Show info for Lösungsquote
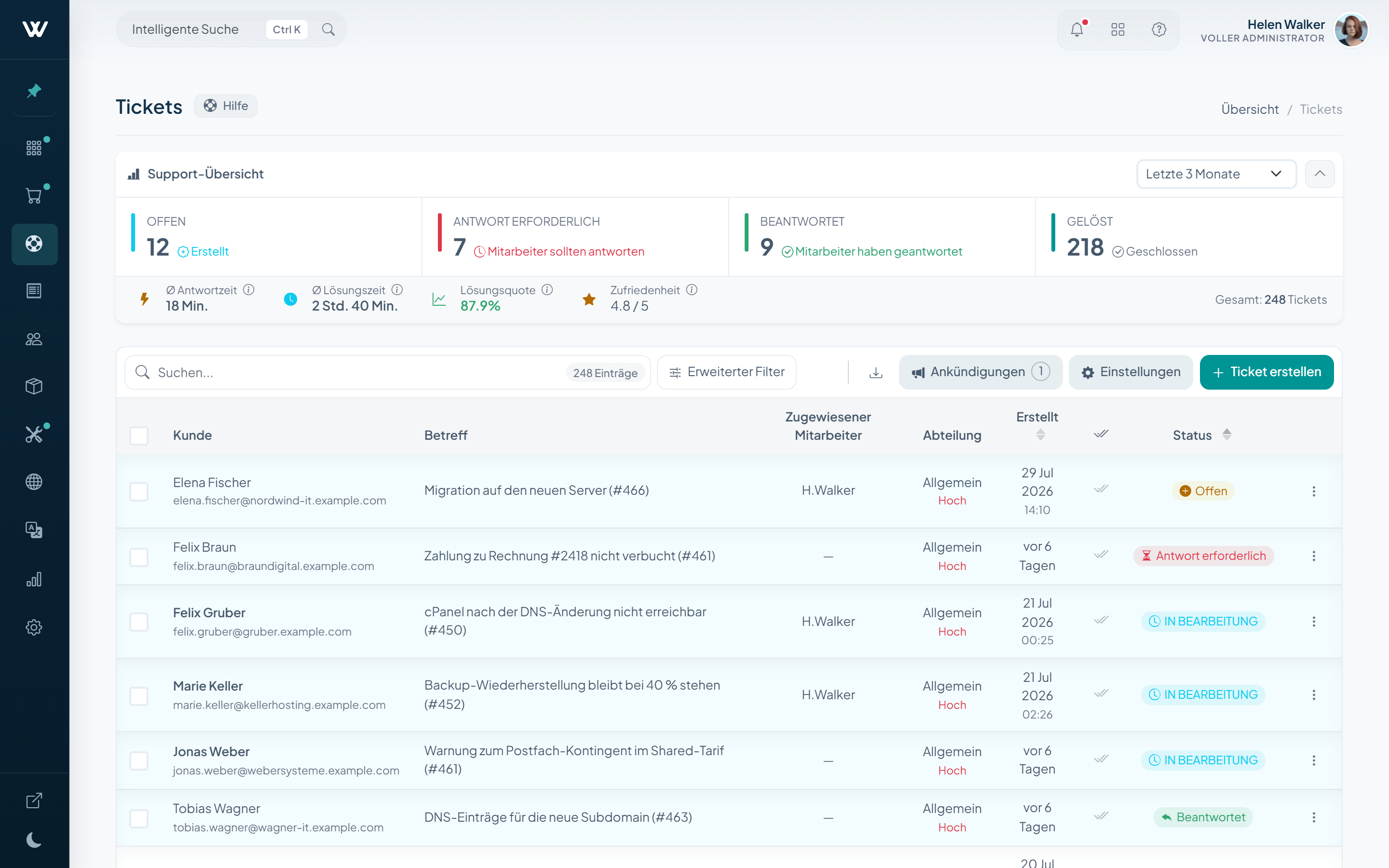The image size is (1389, 868). point(547,290)
